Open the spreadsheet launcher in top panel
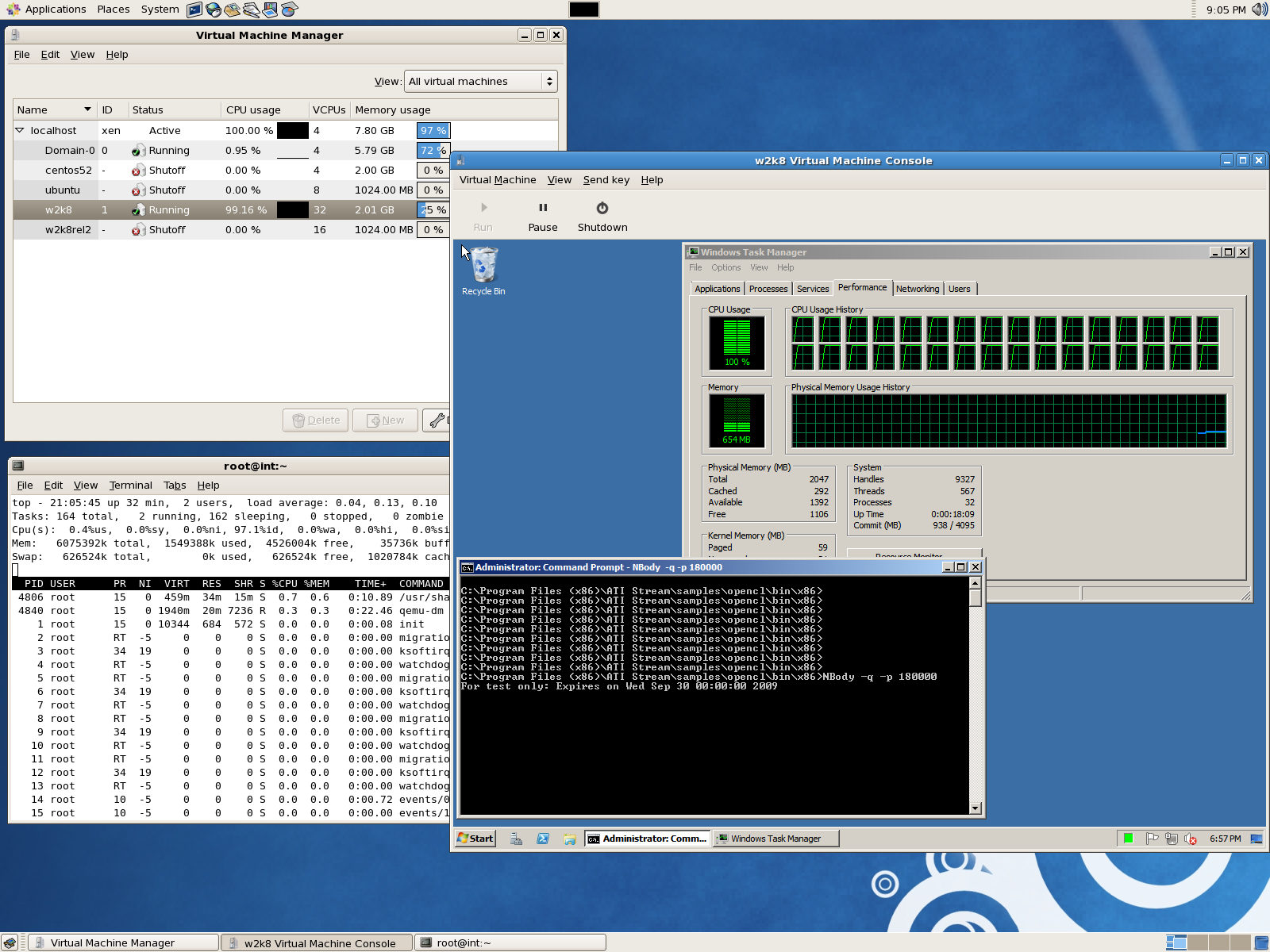 click(290, 10)
